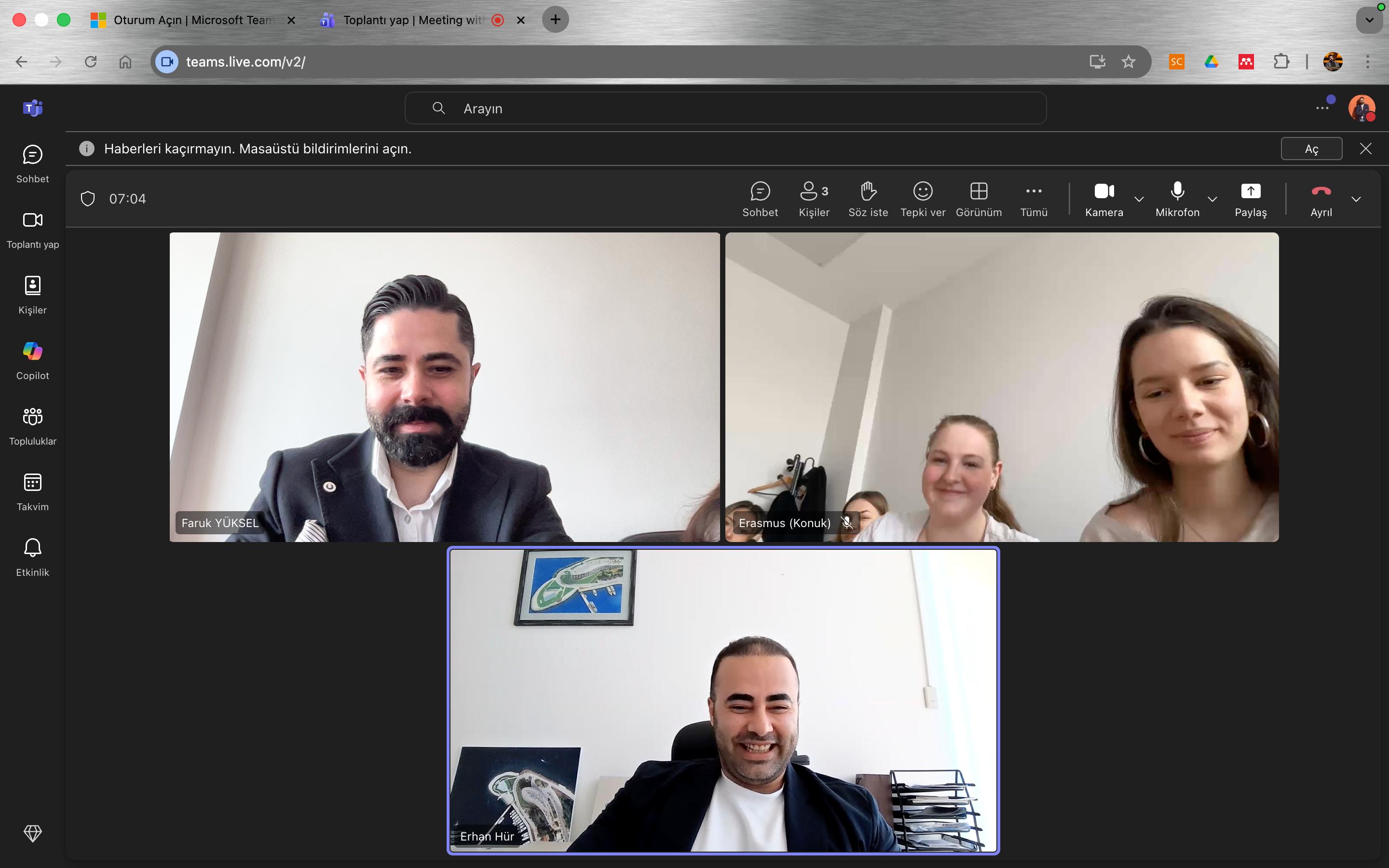Click the Arayın search field
This screenshot has height=868, width=1389.
(x=725, y=108)
